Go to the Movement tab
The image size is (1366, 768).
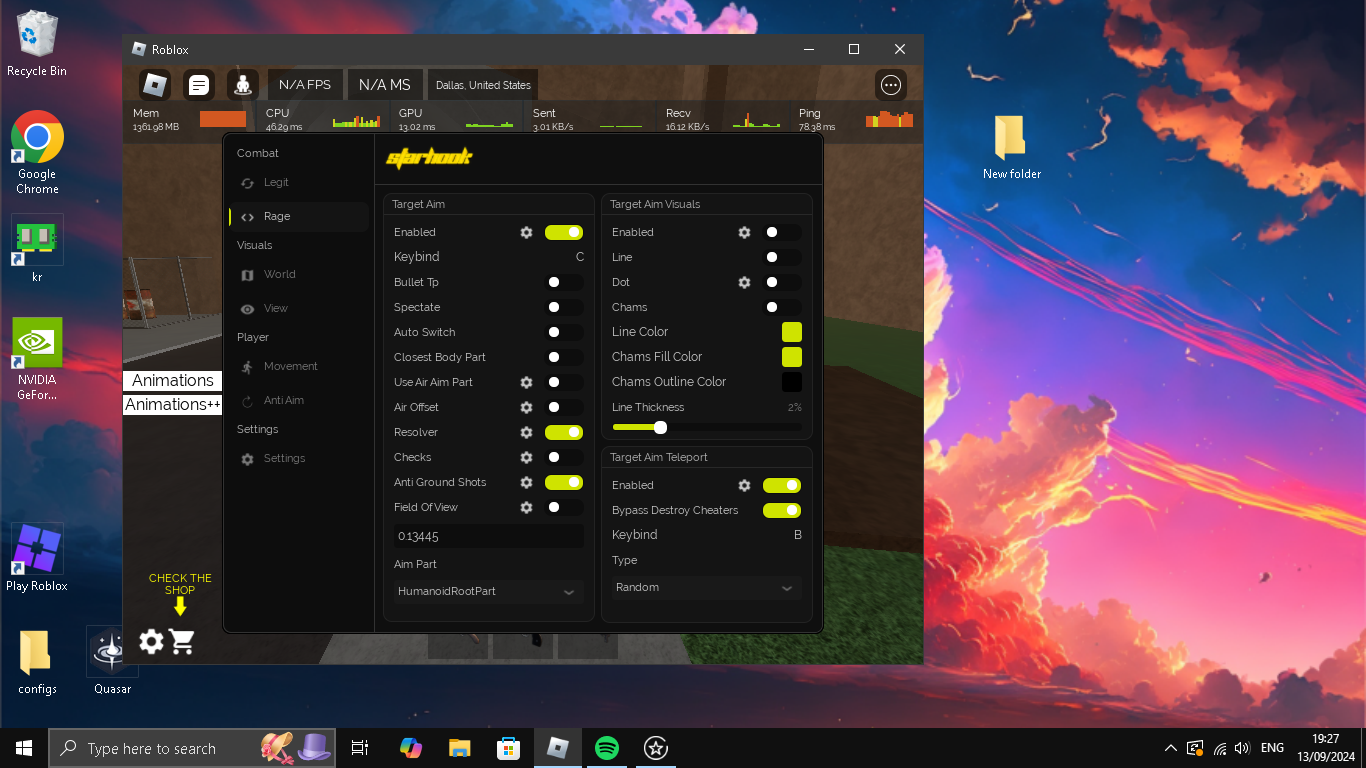click(x=298, y=367)
